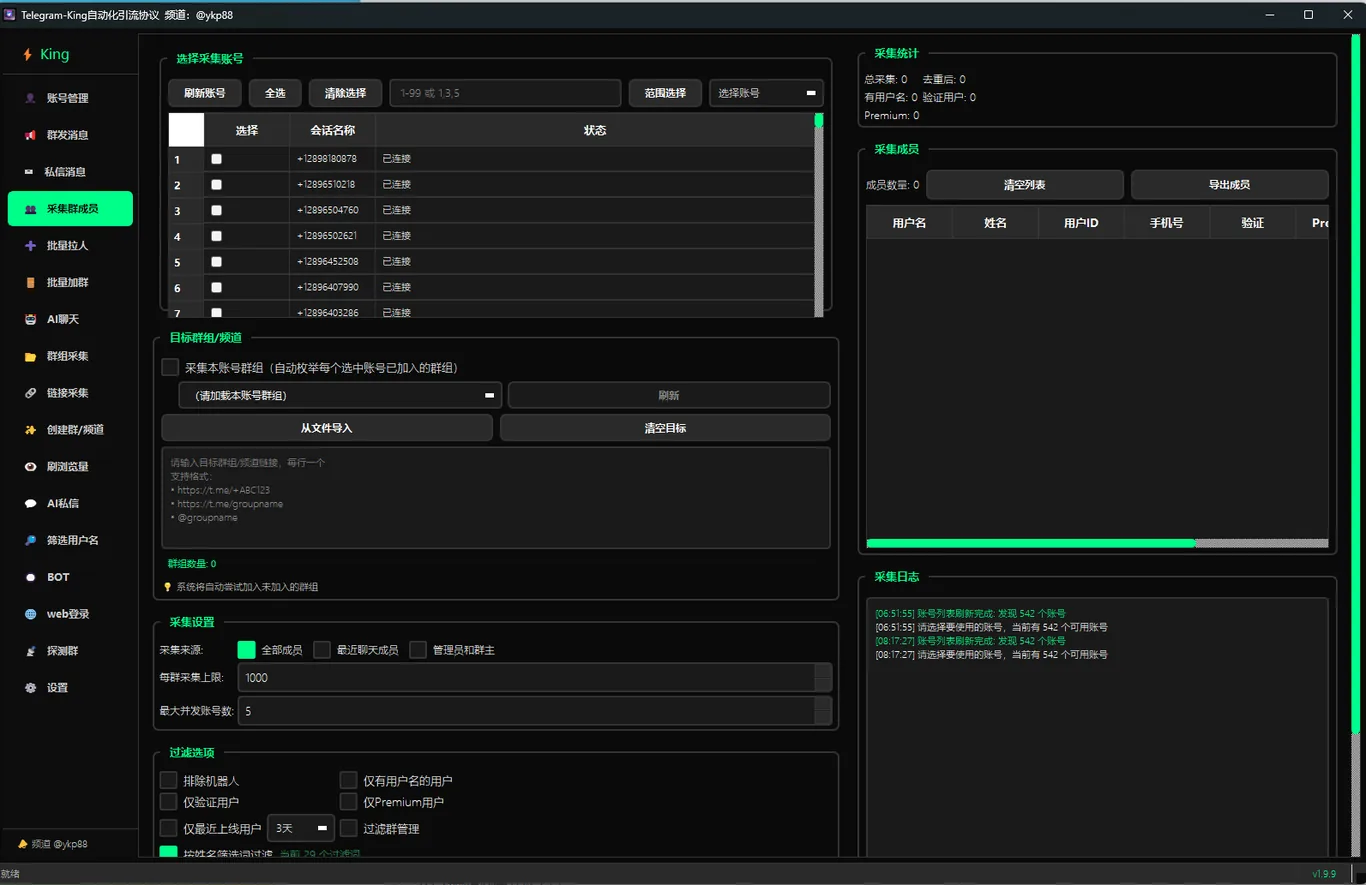Tick the checkbox for account +12896510218
This screenshot has height=885, width=1366.
point(217,185)
